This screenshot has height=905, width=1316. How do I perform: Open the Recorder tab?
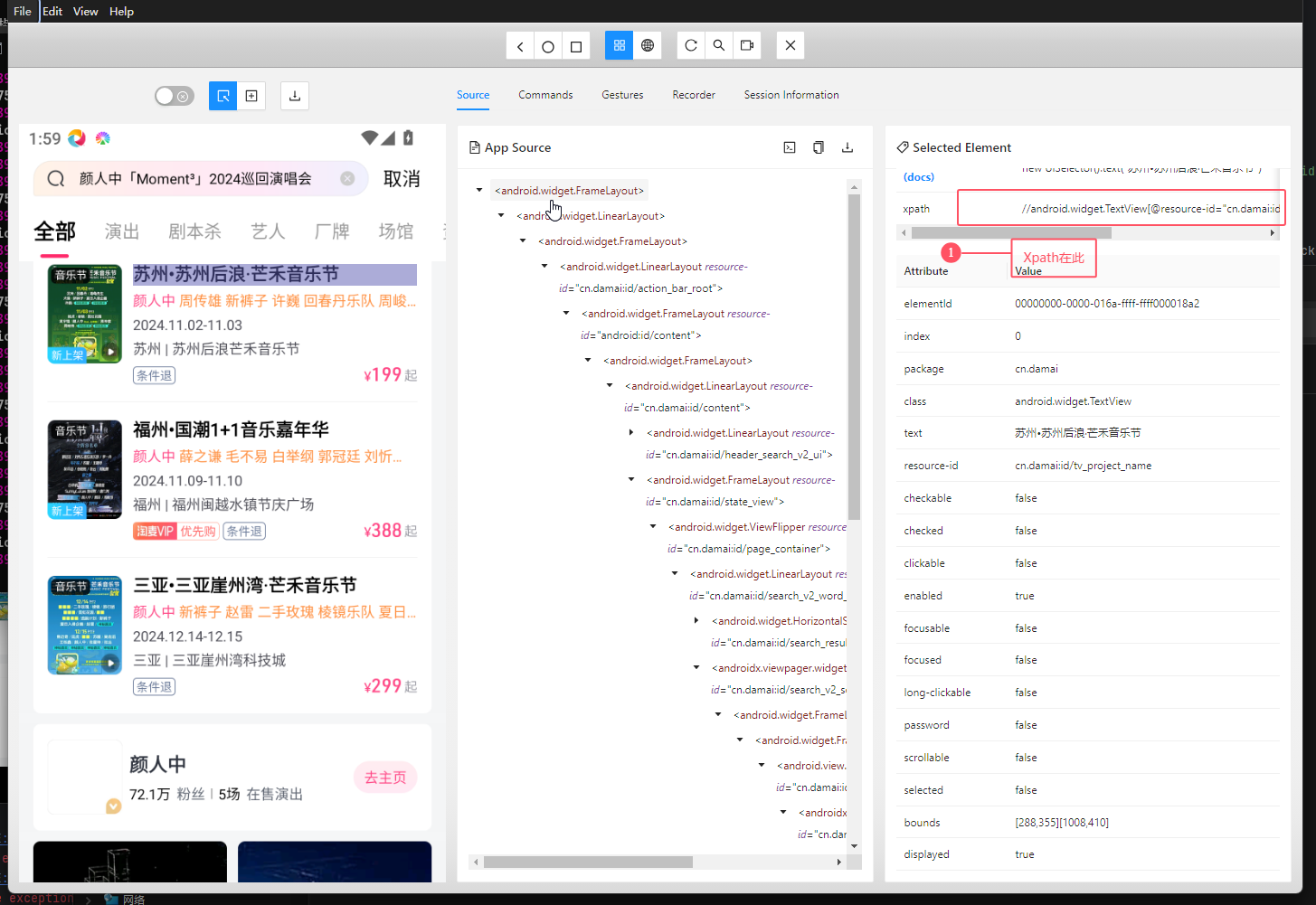coord(694,95)
